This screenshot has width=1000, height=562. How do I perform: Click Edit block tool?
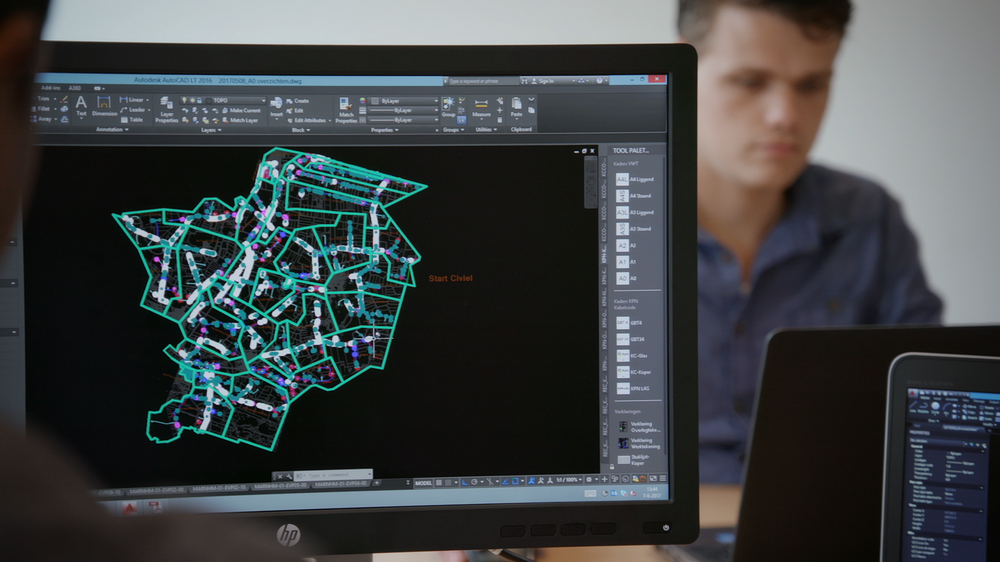(295, 110)
